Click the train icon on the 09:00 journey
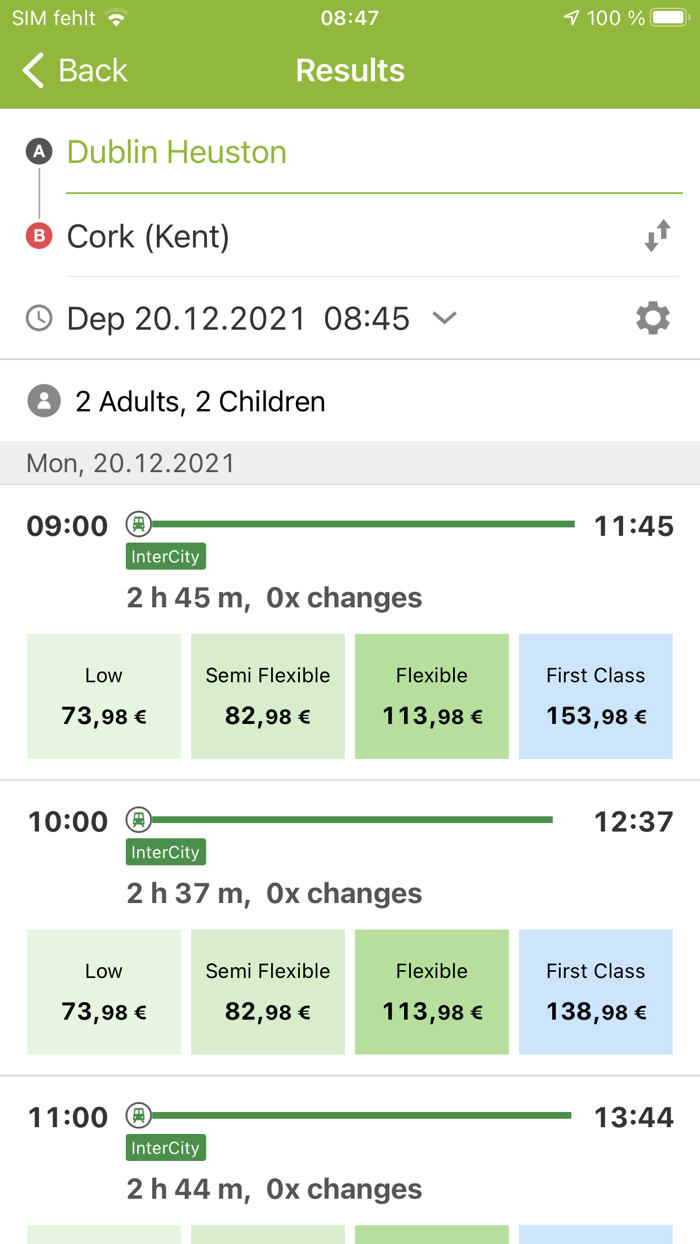Screen dimensions: 700x1244 [x=138, y=523]
